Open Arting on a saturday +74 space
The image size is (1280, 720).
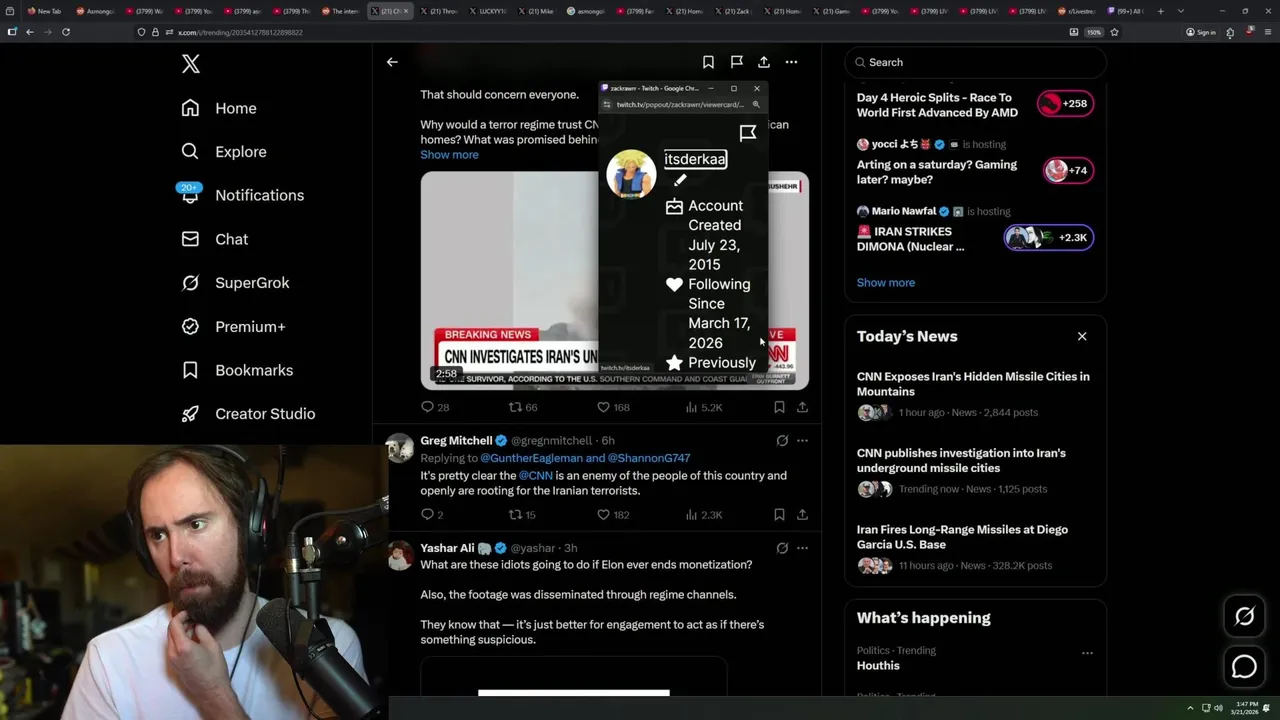click(x=975, y=163)
